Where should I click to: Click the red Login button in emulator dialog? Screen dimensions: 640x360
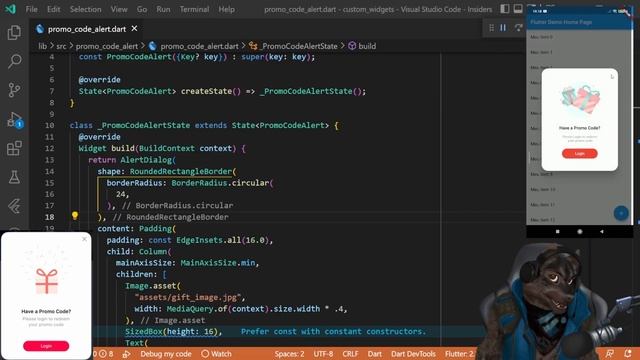click(580, 153)
